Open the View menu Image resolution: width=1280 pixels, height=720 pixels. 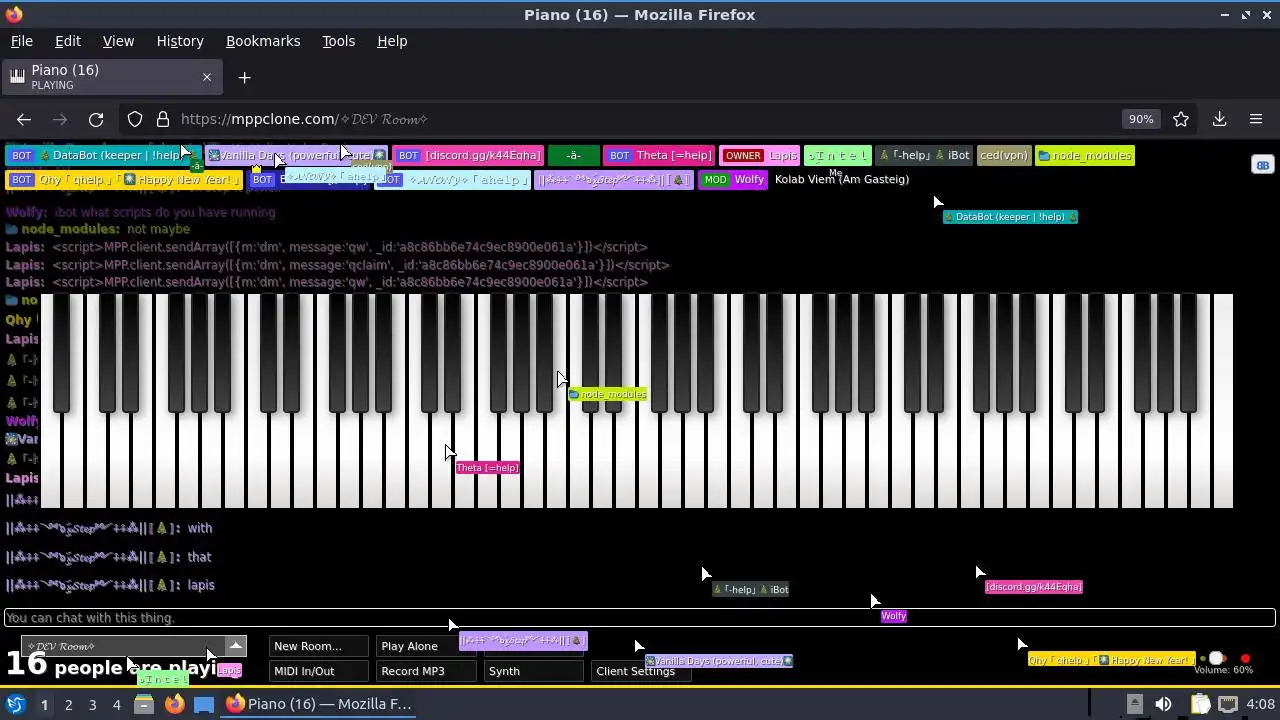point(118,41)
